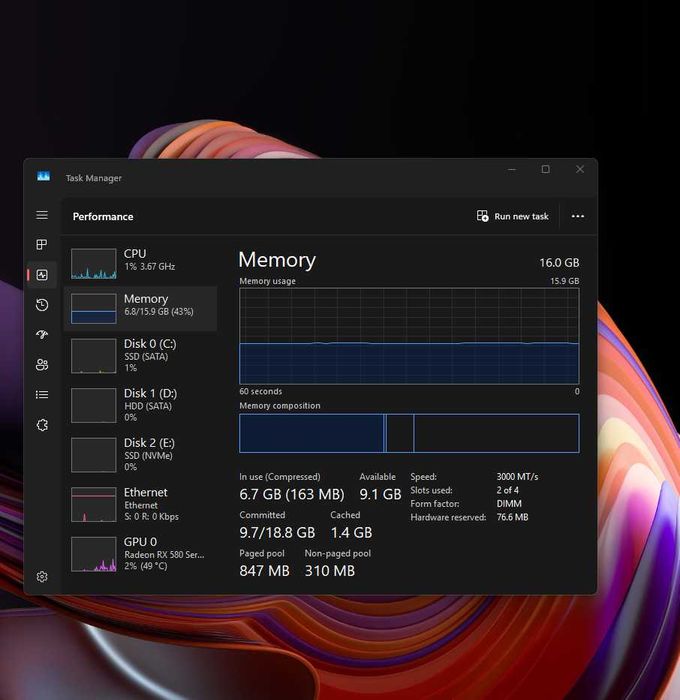This screenshot has height=700, width=680.
Task: Click the Memory composition bar
Action: click(x=409, y=433)
